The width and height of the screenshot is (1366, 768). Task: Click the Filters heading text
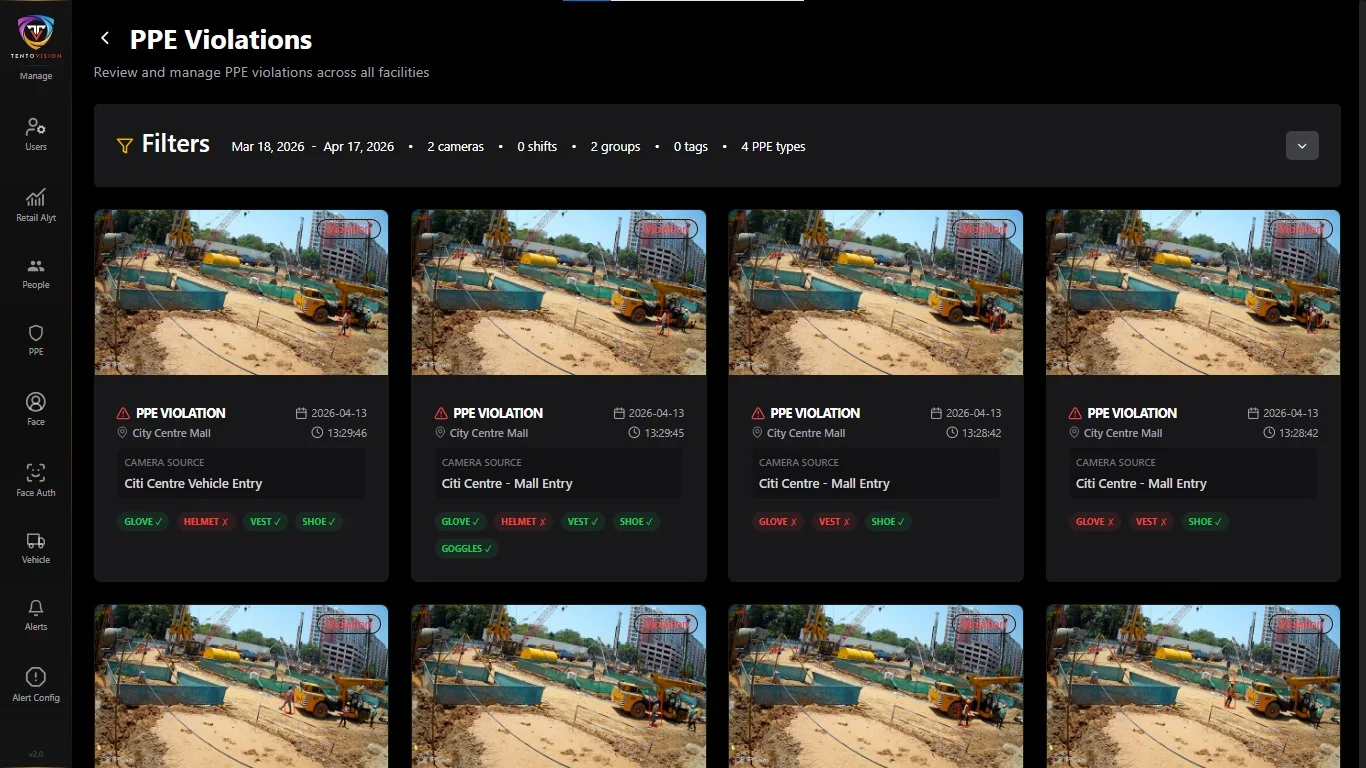tap(175, 144)
